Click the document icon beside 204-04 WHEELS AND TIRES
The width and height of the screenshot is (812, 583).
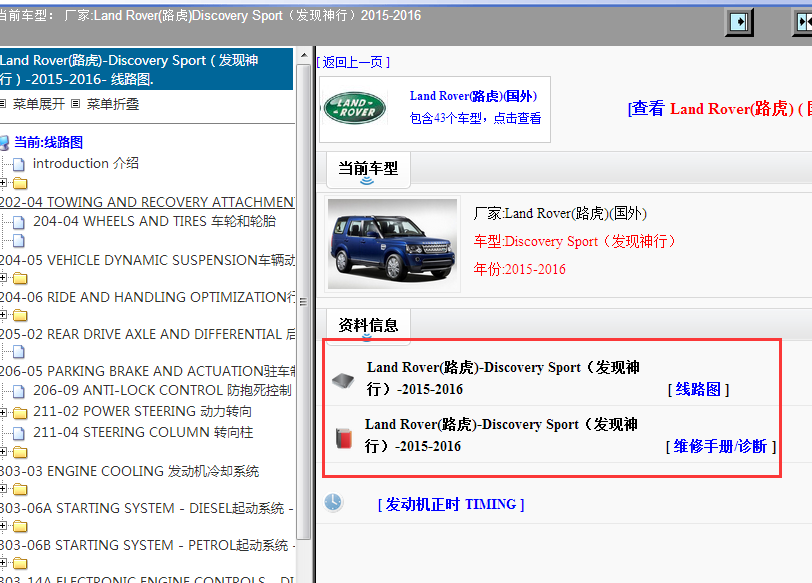(x=19, y=223)
